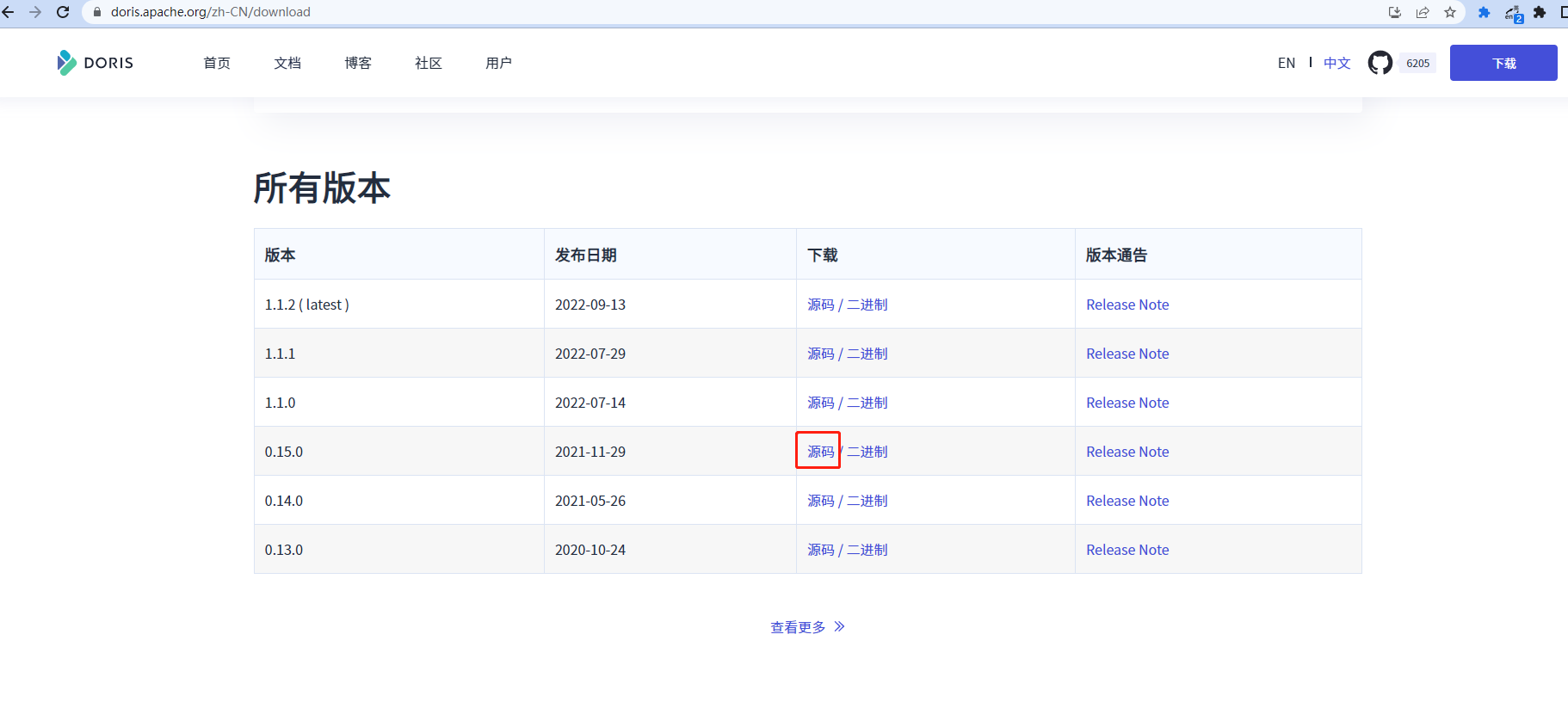Download 二进制 for version 1.1.1
Screen dimensions: 1568x702
[x=867, y=354]
